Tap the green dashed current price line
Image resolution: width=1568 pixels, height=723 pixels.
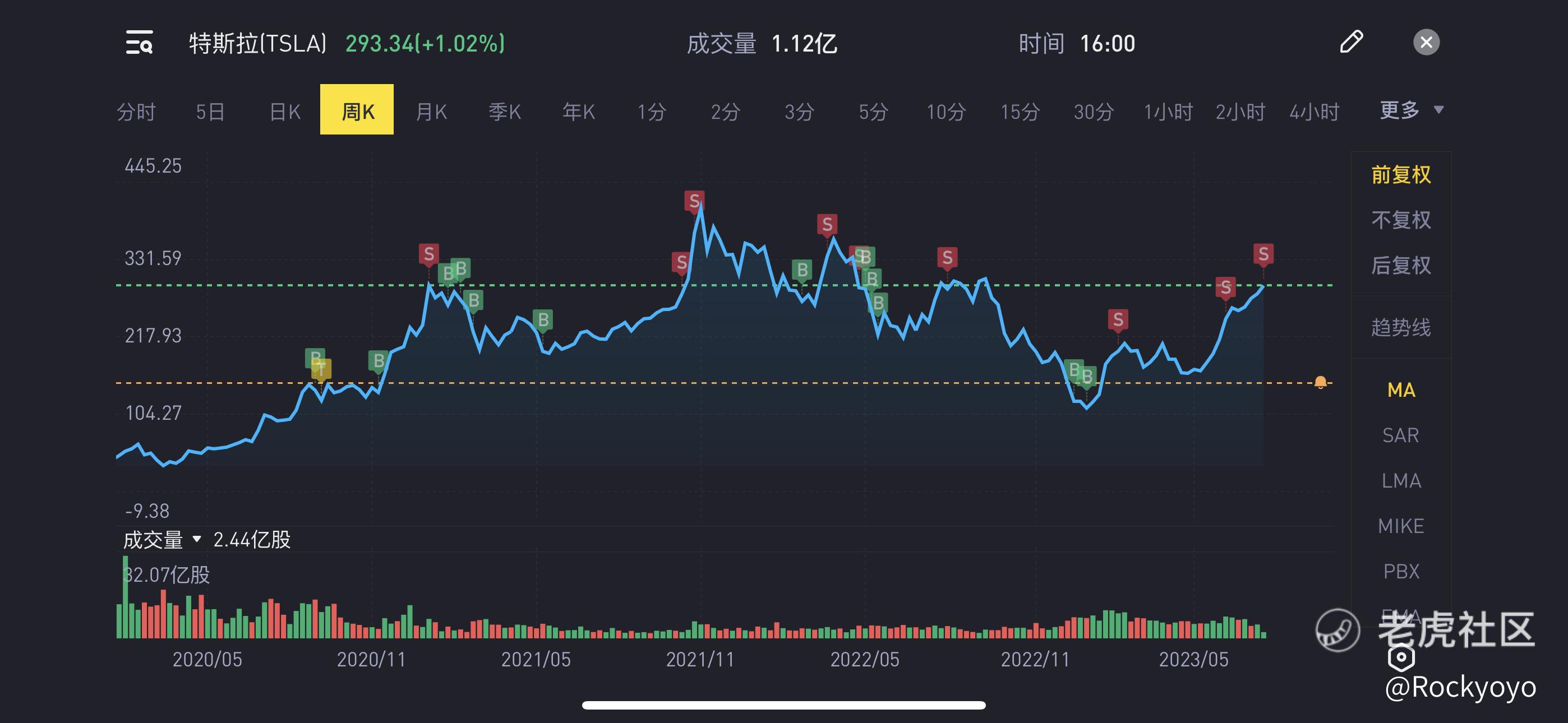[x=725, y=285]
